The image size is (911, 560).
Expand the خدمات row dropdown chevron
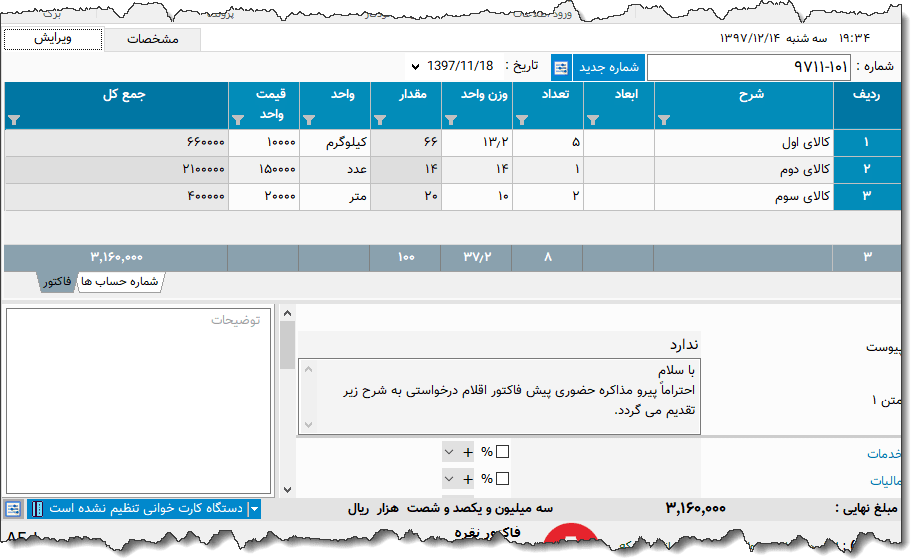coord(449,452)
